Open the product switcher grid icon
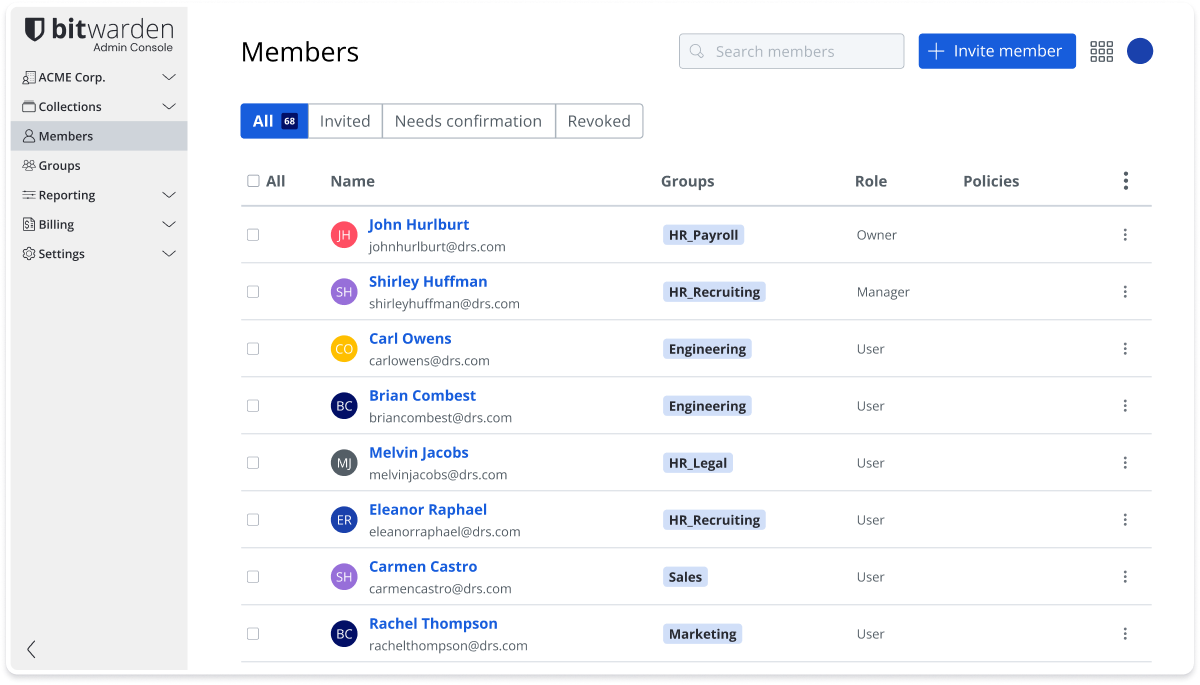The height and width of the screenshot is (685, 1200). tap(1101, 52)
